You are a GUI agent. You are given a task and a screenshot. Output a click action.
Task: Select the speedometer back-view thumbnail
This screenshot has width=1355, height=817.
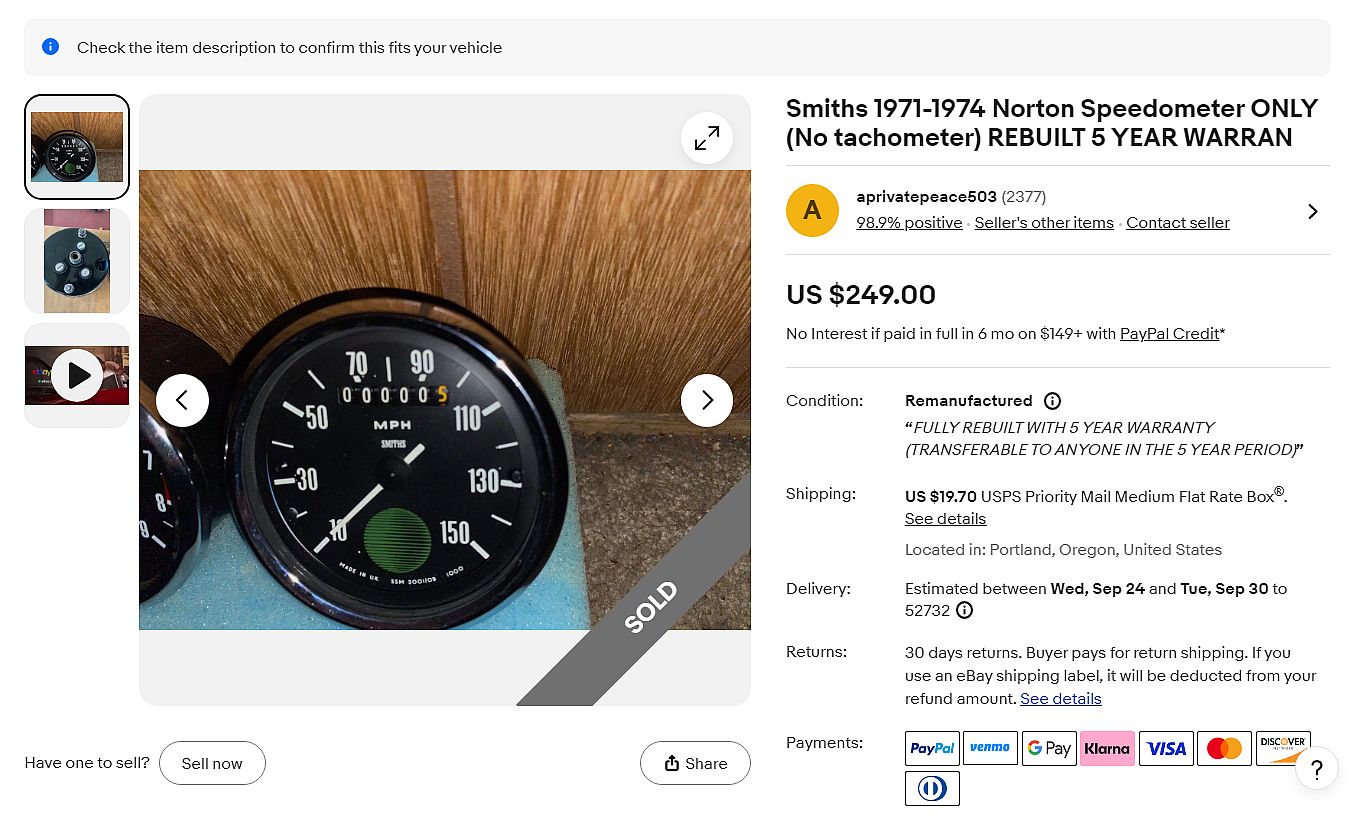pyautogui.click(x=76, y=260)
